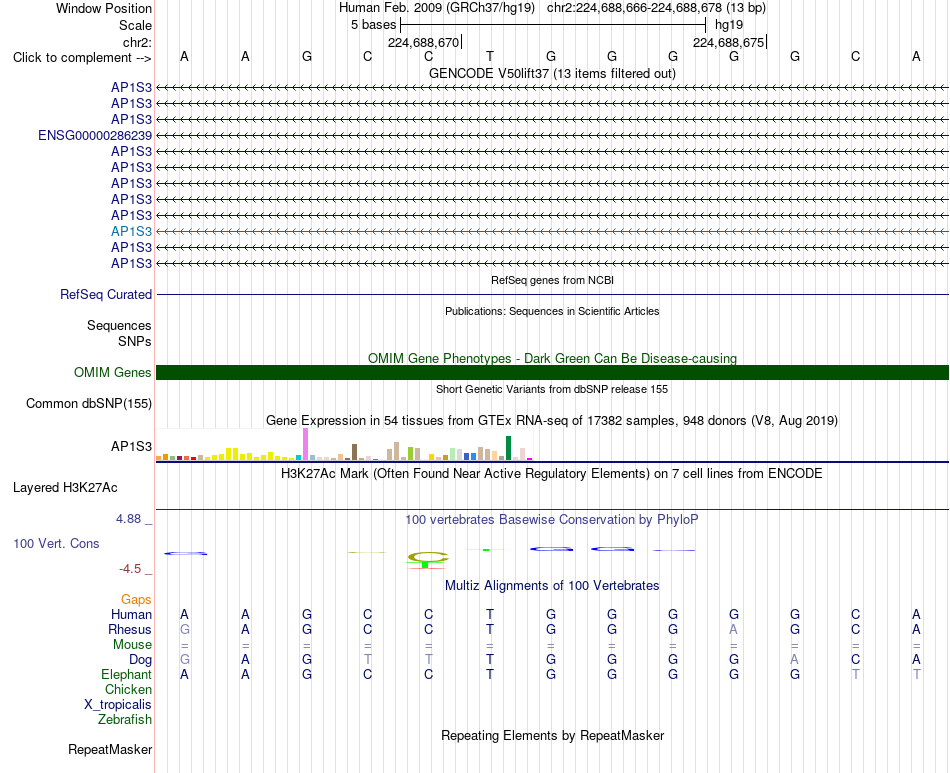Click 'Publications: Sequences in Scientific Articles' title
This screenshot has height=773, width=950.
tap(552, 311)
